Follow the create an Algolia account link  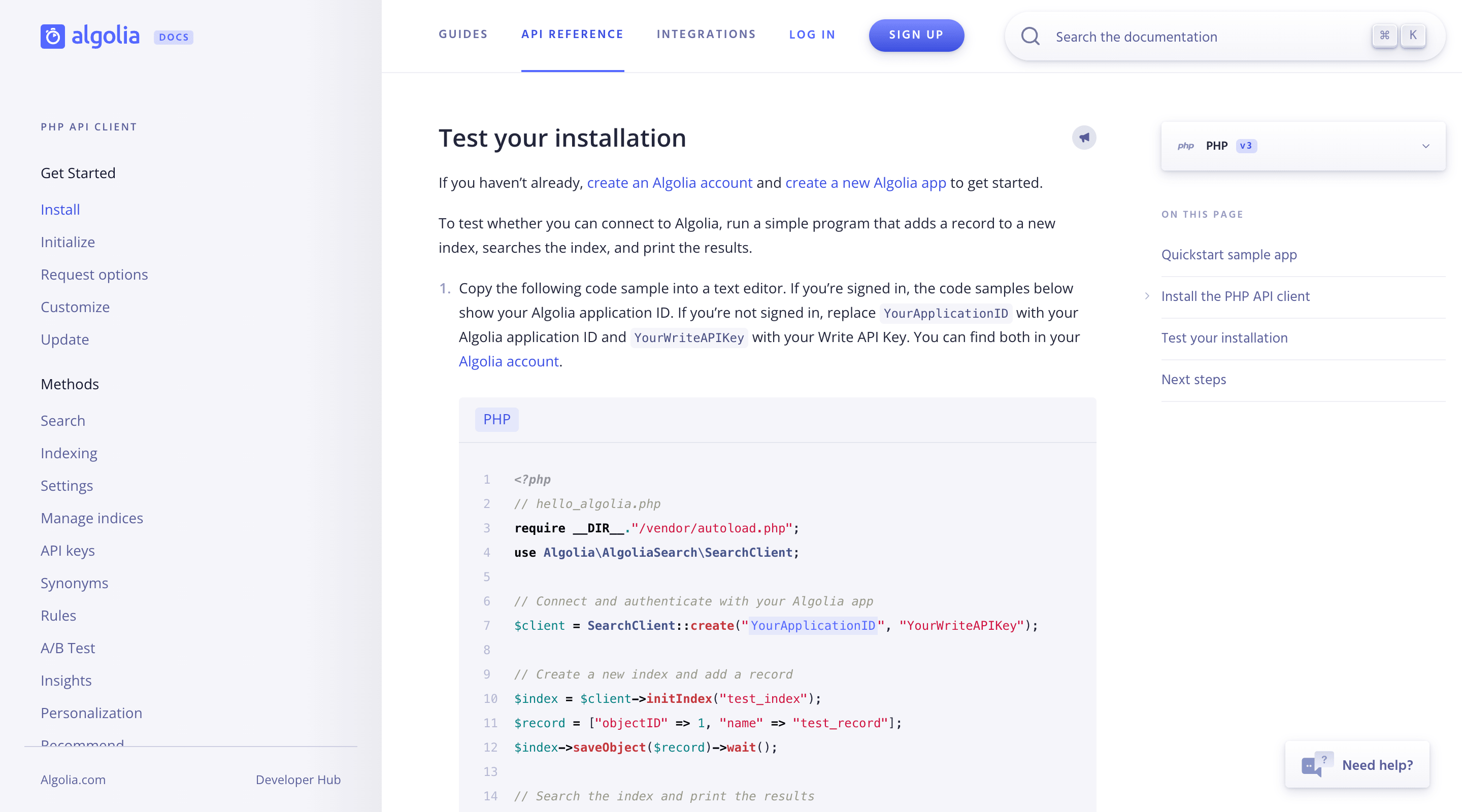(670, 183)
